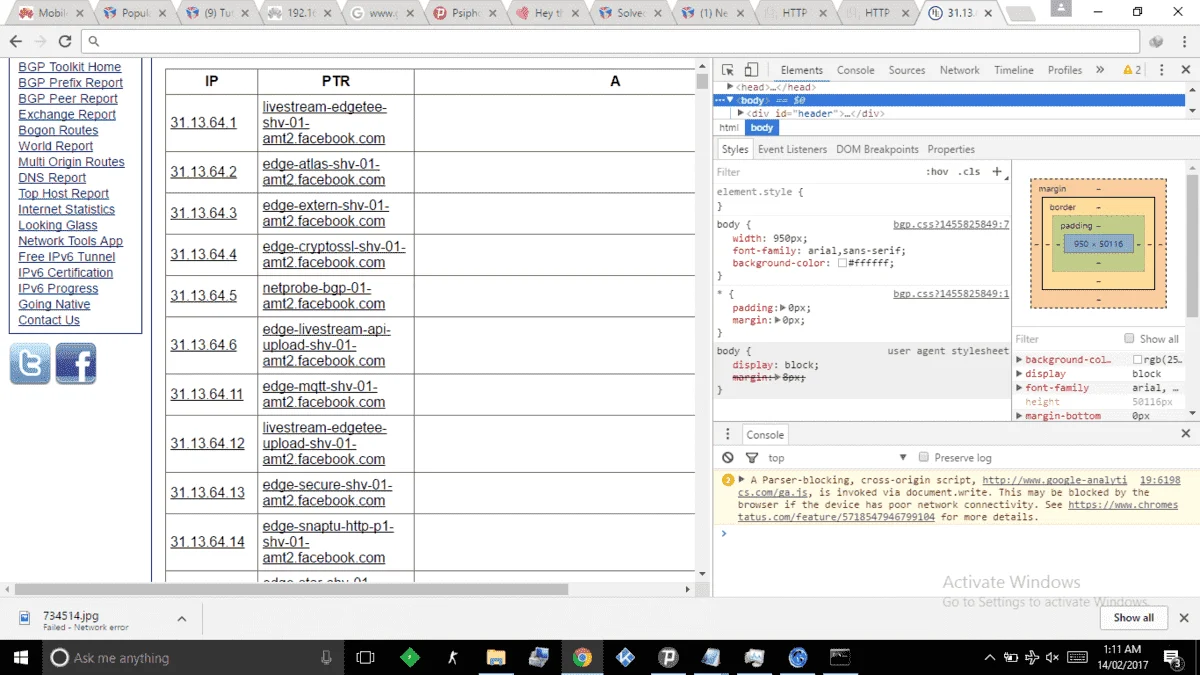Open the DevTools three-dot customize menu
The image size is (1200, 675).
(1161, 70)
